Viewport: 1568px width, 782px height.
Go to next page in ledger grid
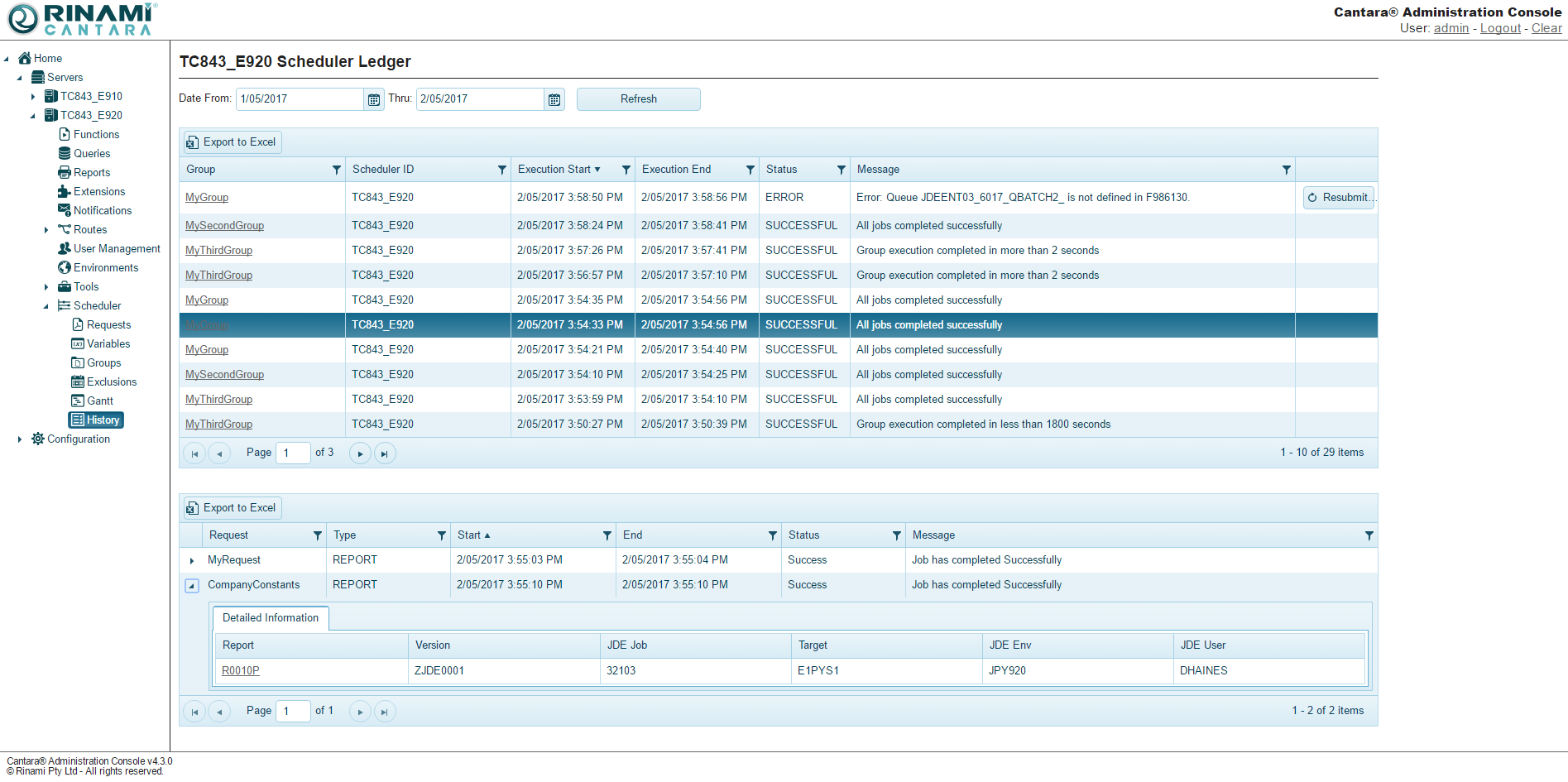coord(360,453)
